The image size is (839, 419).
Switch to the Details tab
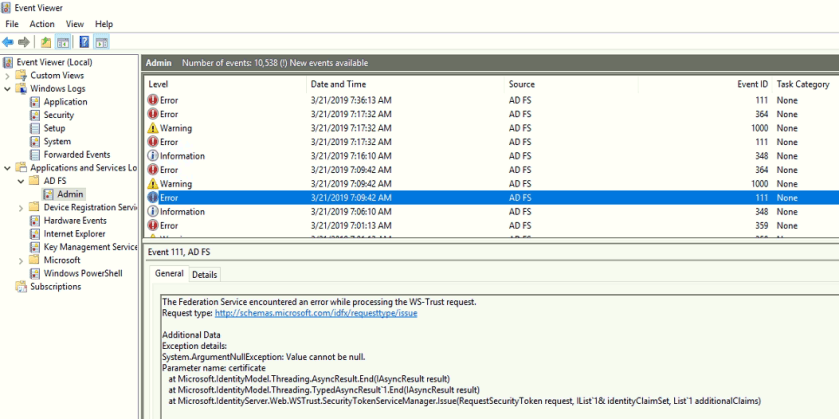204,274
